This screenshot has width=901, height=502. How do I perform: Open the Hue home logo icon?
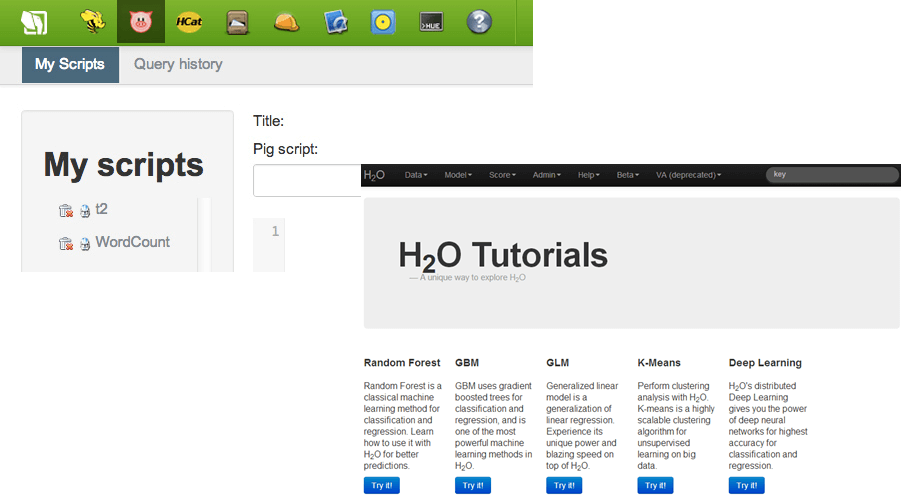coord(34,22)
